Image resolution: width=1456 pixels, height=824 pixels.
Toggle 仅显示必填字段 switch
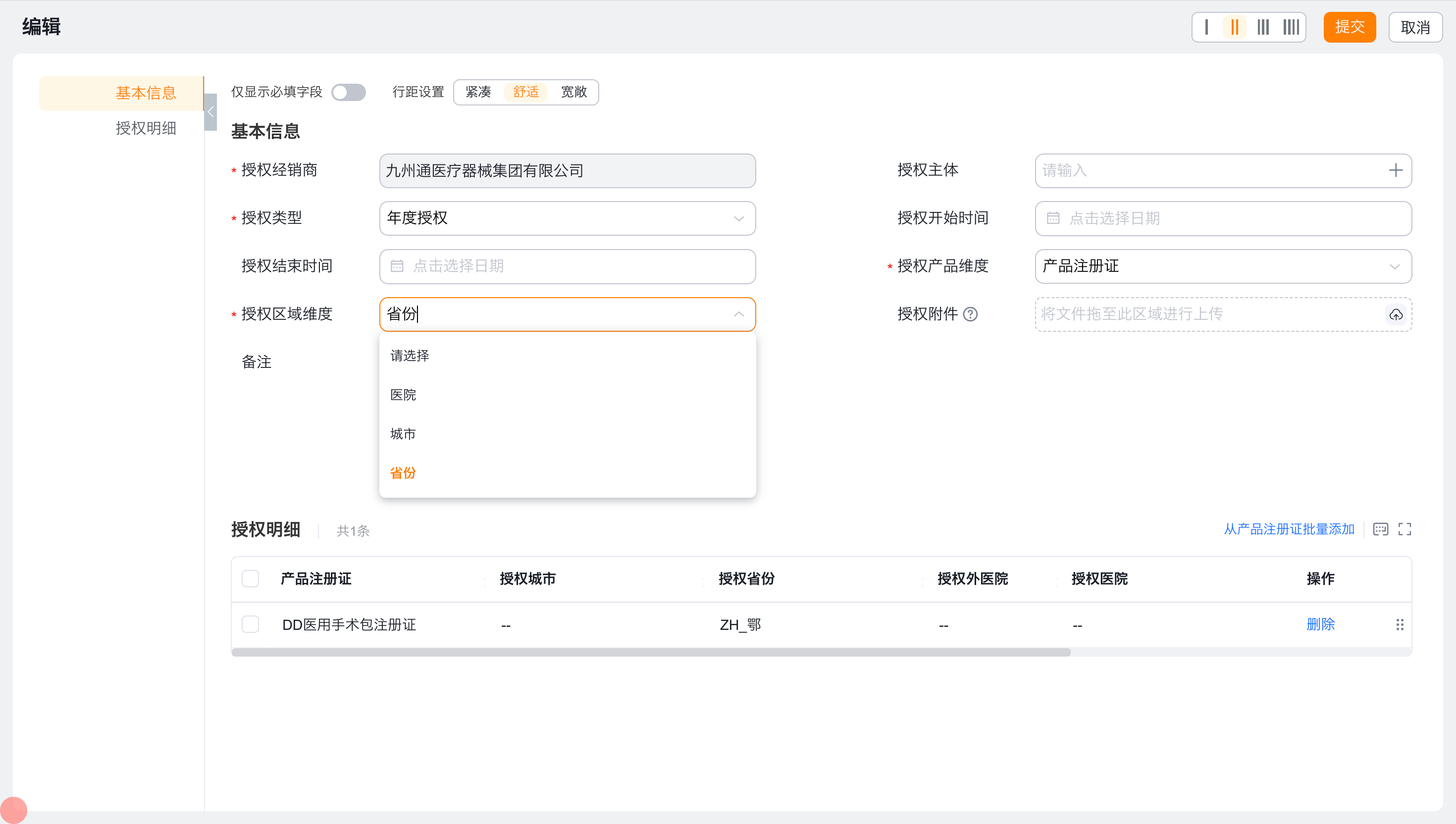pos(349,92)
